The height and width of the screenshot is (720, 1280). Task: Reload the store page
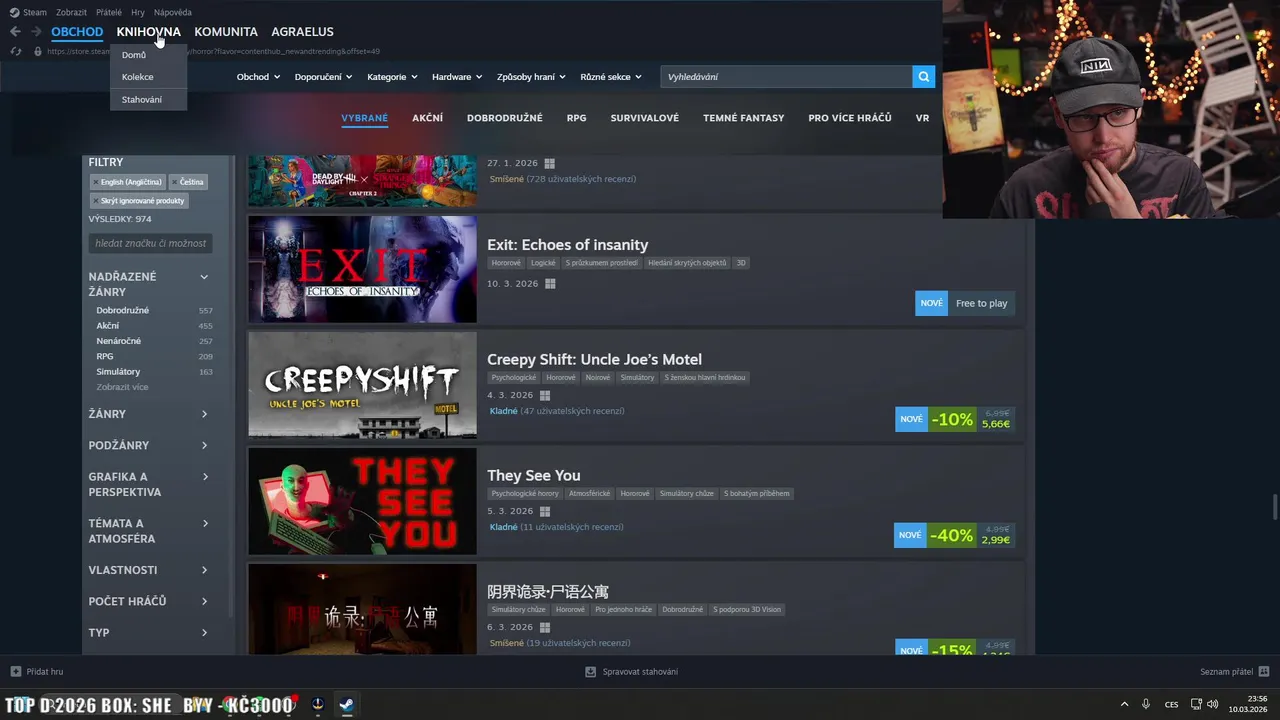point(15,51)
